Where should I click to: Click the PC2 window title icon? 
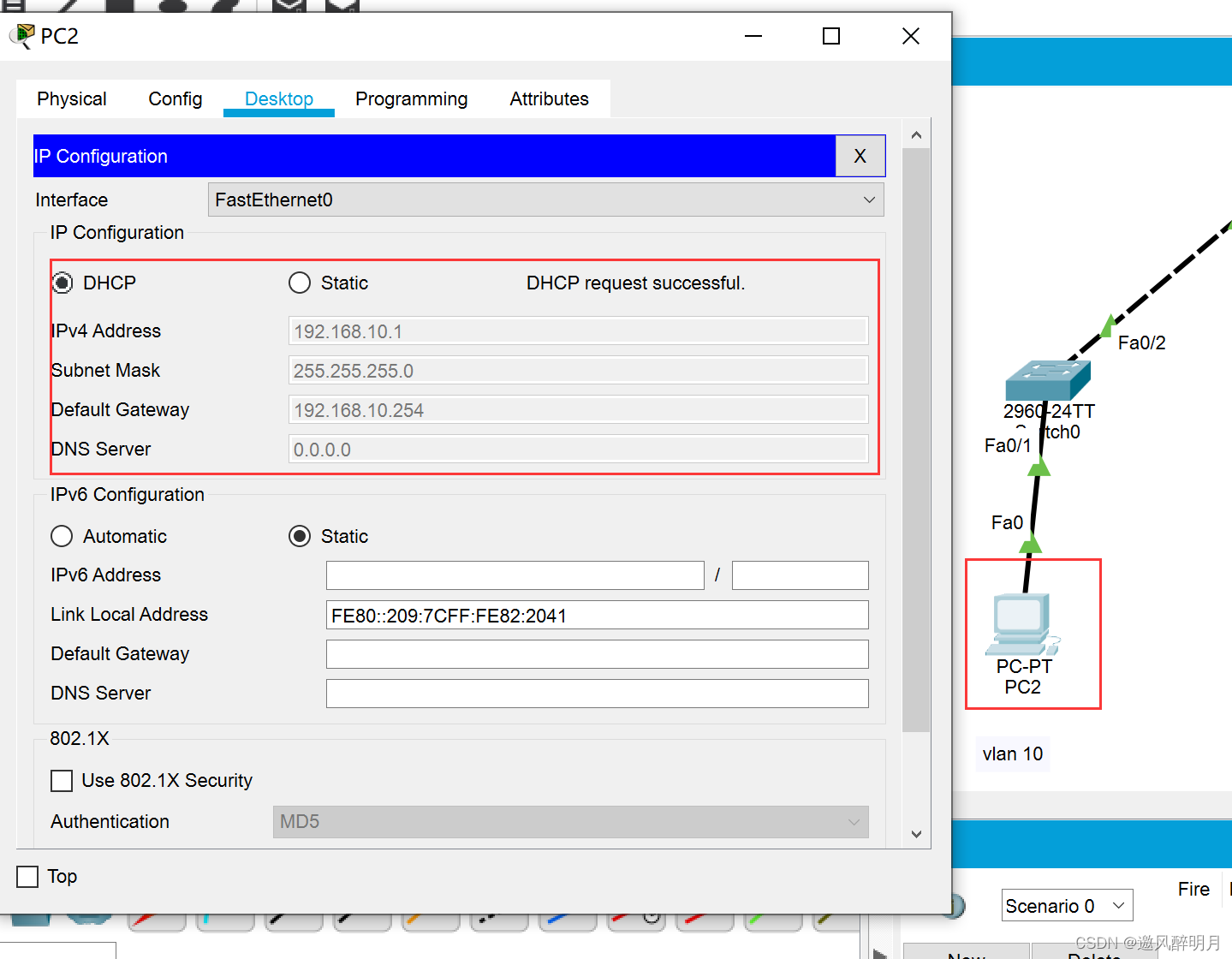coord(21,36)
